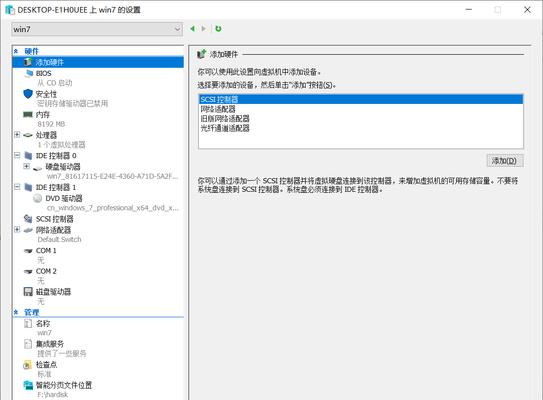Click the 内存 memory chip icon
Image resolution: width=543 pixels, height=400 pixels.
point(28,114)
